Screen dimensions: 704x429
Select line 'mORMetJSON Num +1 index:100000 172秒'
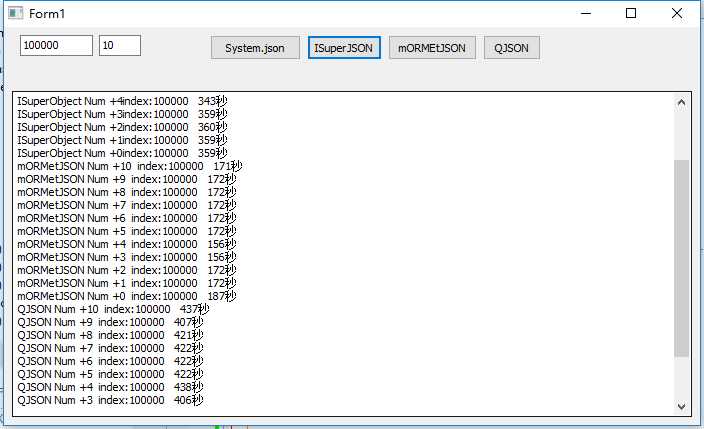pos(127,283)
